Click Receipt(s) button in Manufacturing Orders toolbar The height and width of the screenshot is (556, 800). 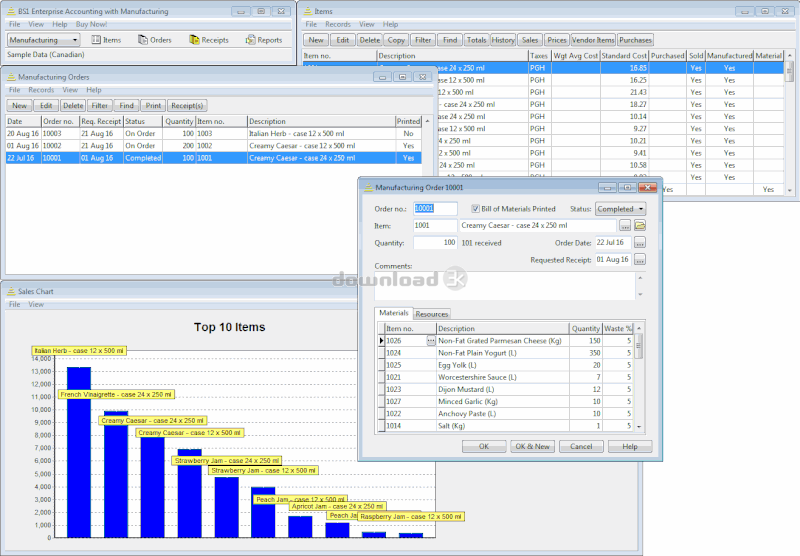[x=187, y=105]
